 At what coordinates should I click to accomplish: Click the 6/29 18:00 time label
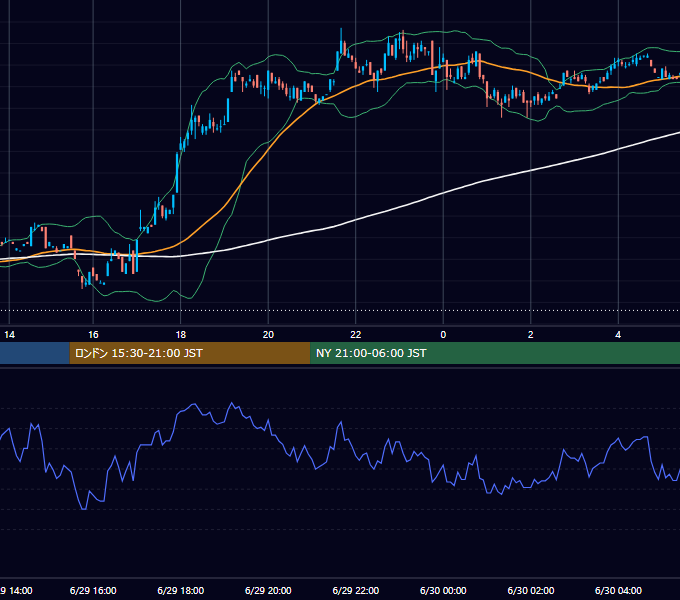point(180,590)
